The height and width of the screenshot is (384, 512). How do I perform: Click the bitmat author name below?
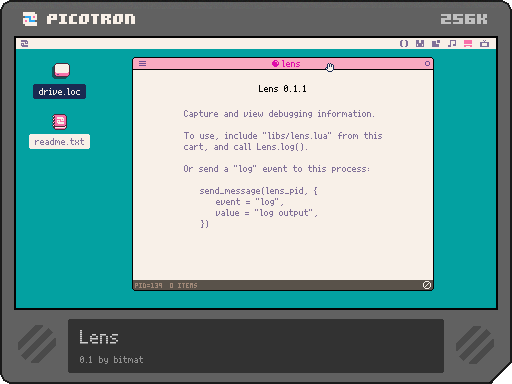(128, 360)
